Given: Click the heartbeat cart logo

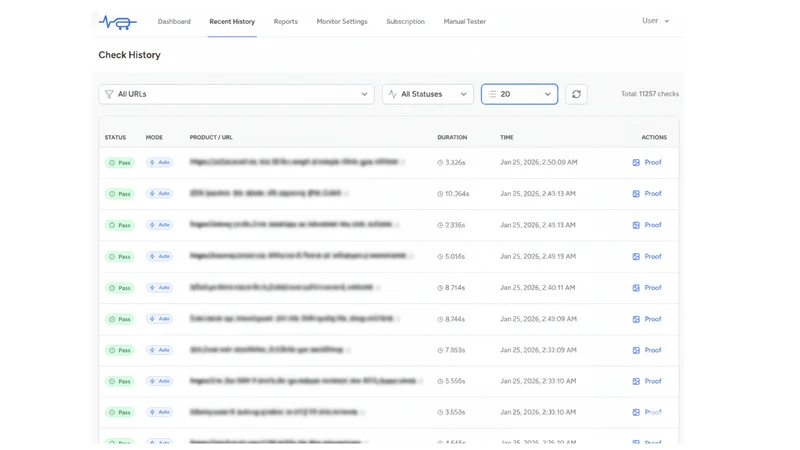Looking at the screenshot, I should [118, 22].
